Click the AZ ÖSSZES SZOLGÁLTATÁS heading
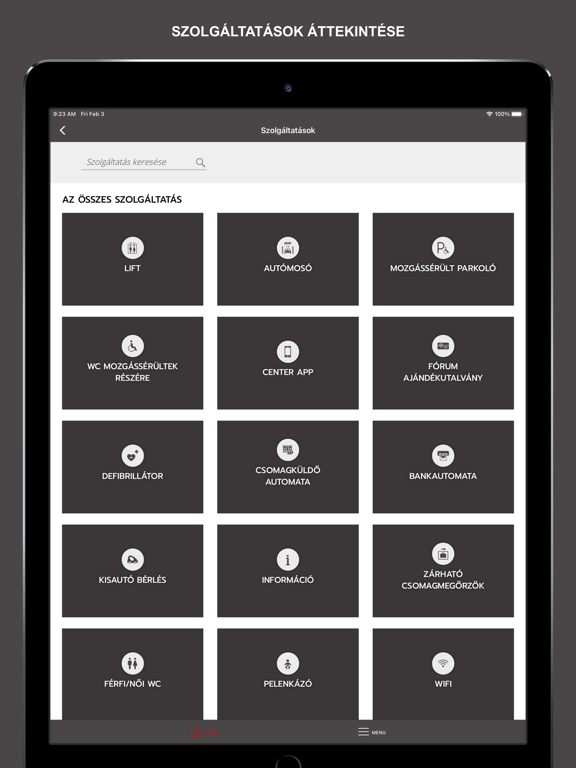This screenshot has height=768, width=576. [x=122, y=199]
